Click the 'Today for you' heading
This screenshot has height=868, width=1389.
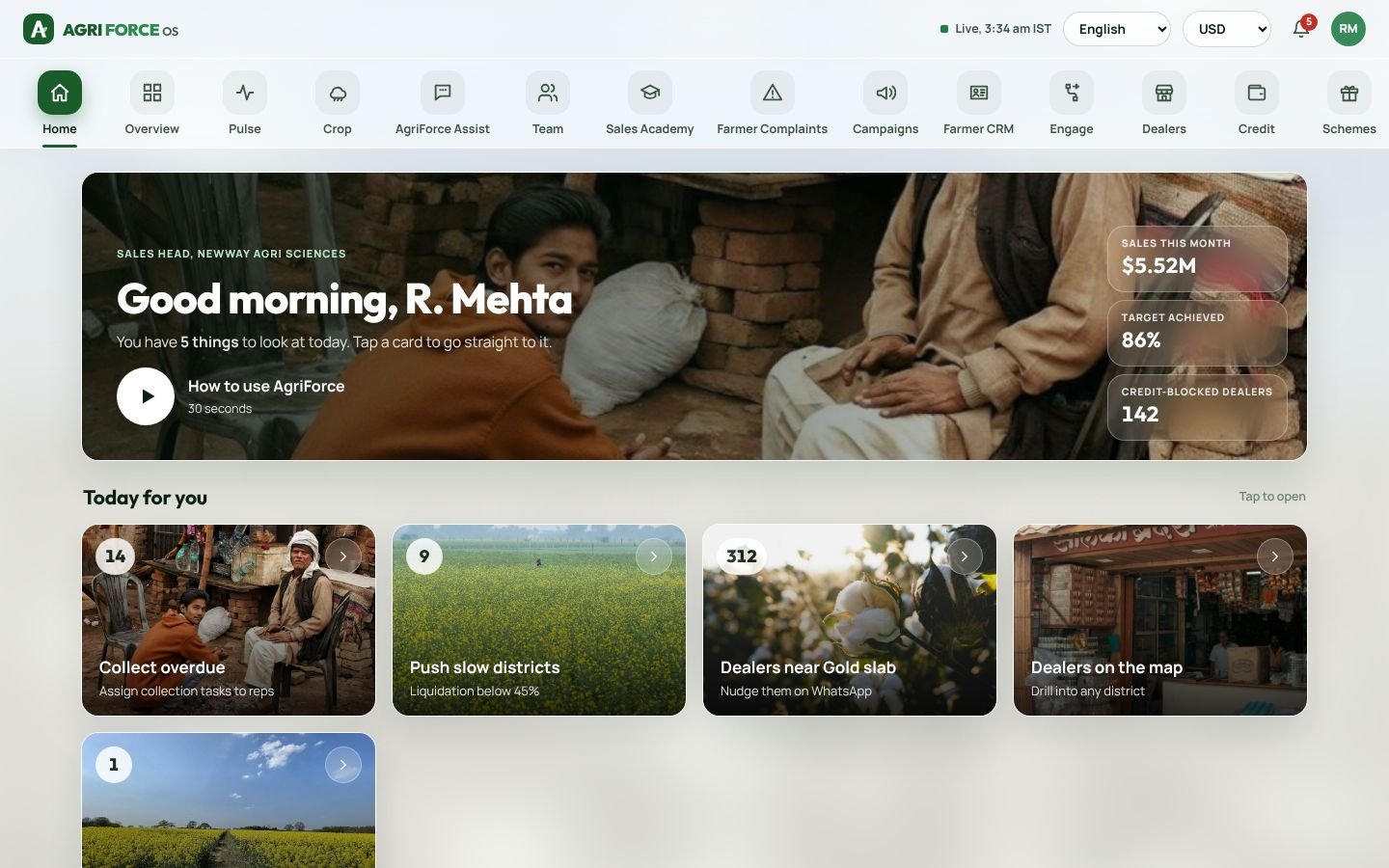coord(145,498)
